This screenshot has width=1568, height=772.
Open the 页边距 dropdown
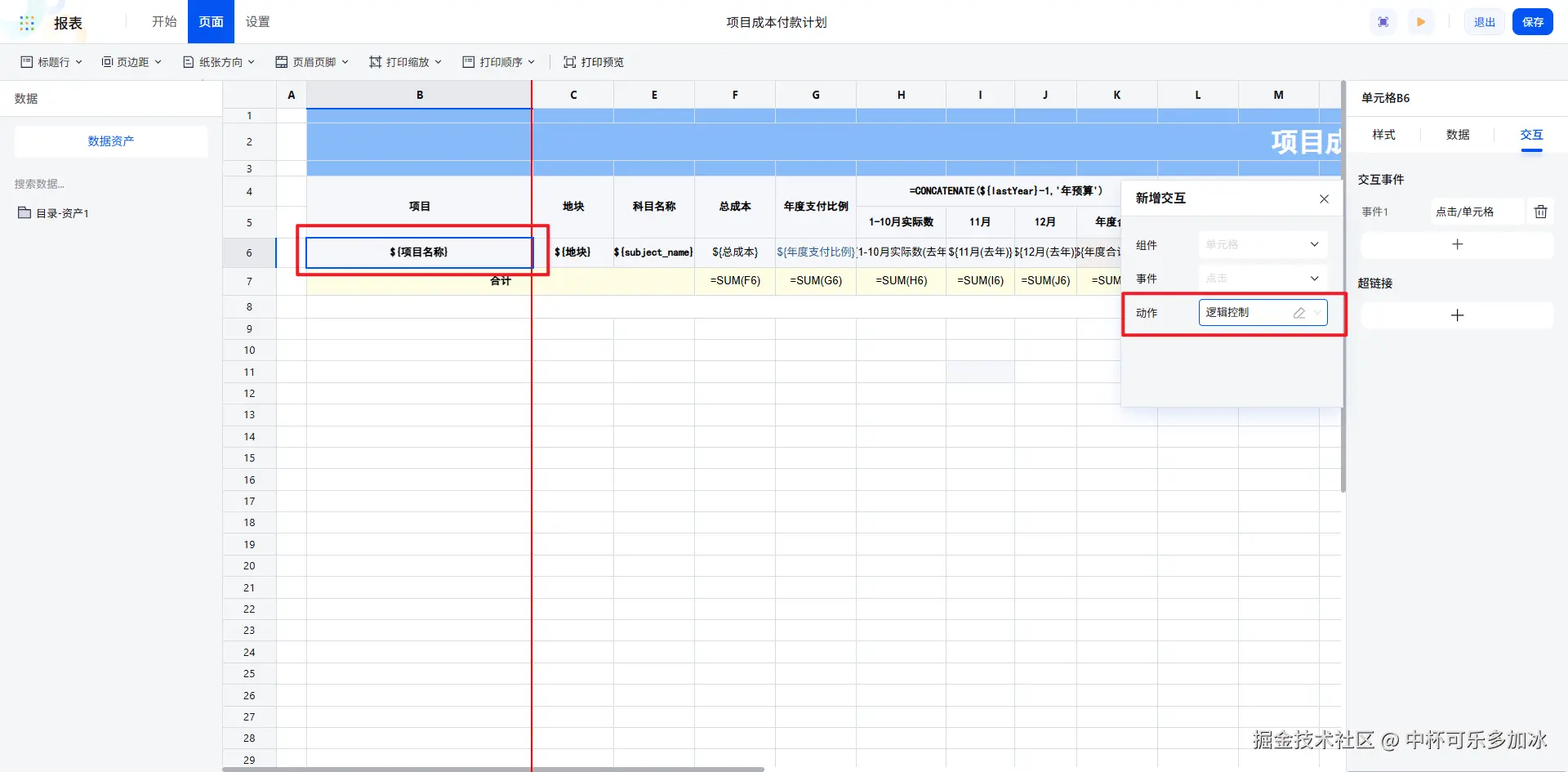tap(131, 62)
